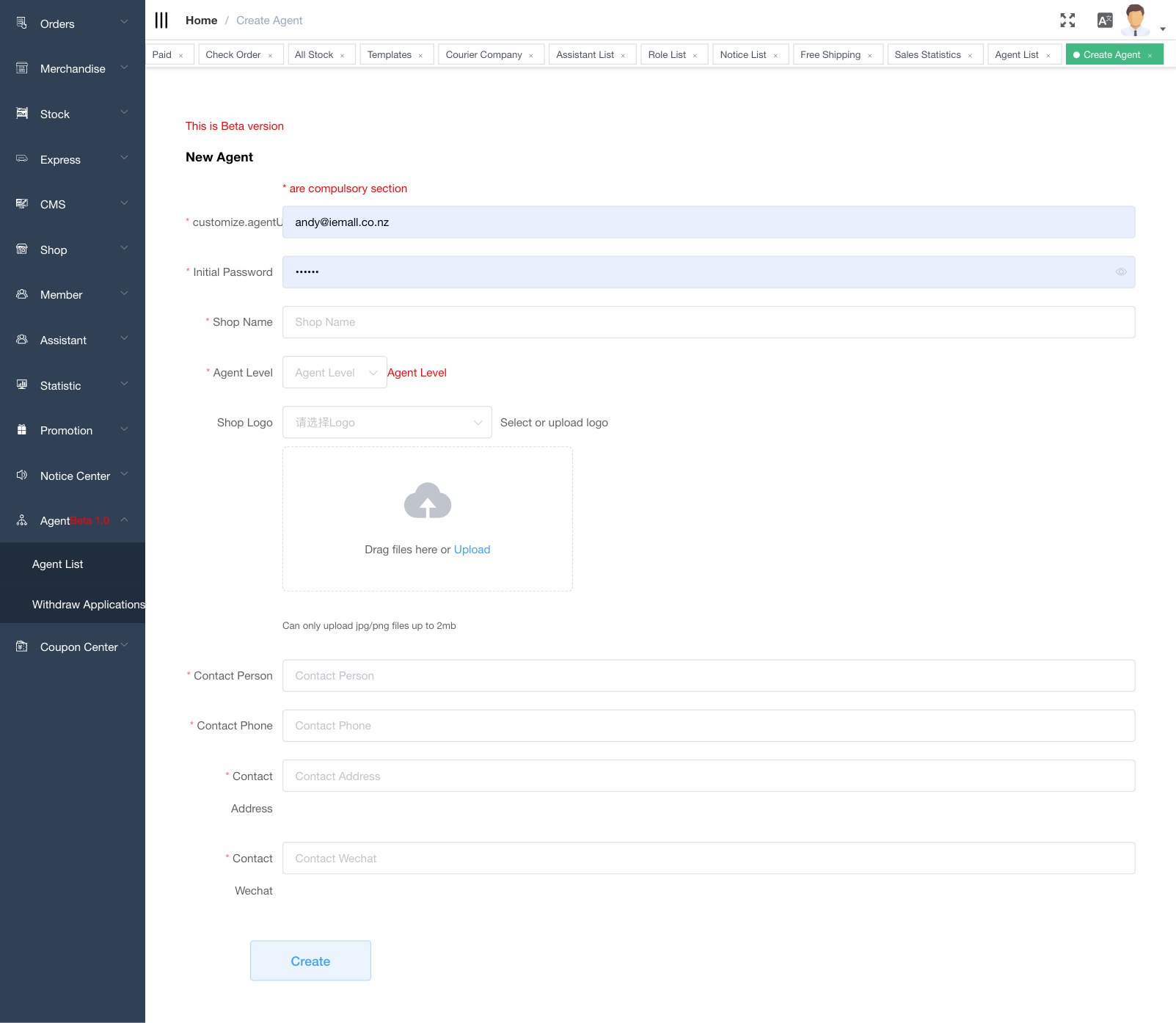Click the Upload link for logo files
This screenshot has height=1023, width=1176.
click(472, 549)
